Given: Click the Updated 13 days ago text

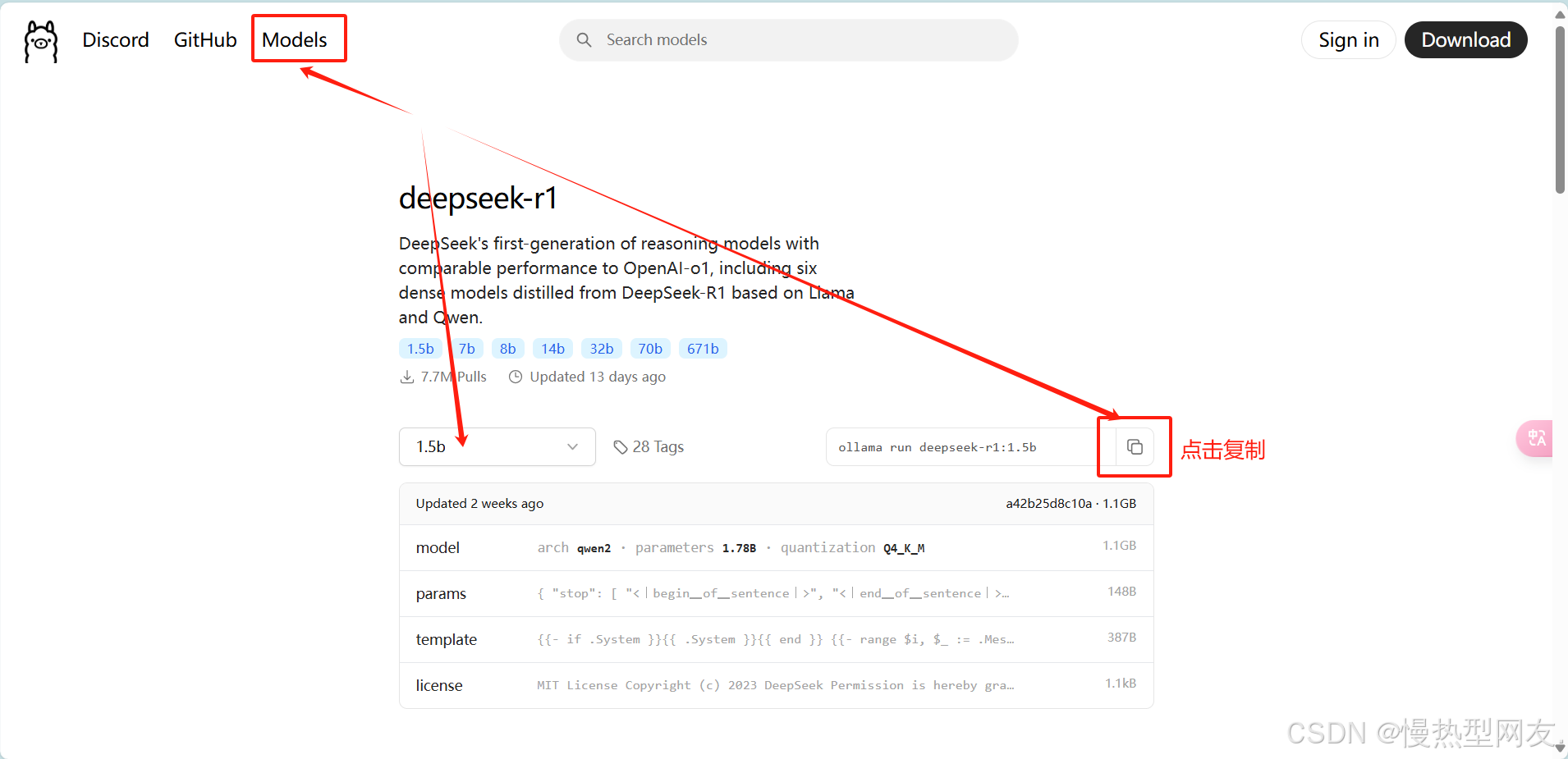Looking at the screenshot, I should click(598, 377).
